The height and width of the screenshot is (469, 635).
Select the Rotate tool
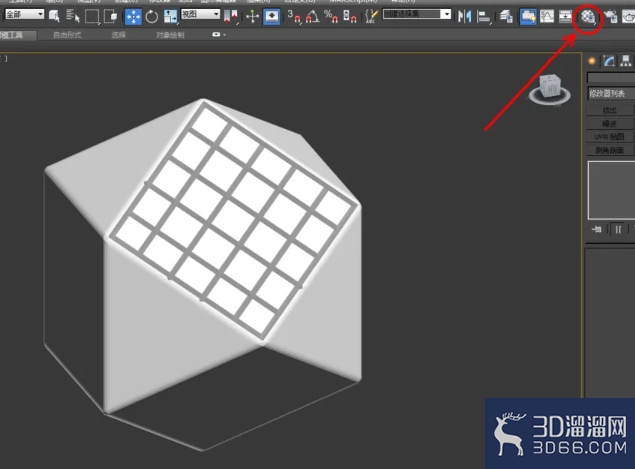[x=151, y=17]
